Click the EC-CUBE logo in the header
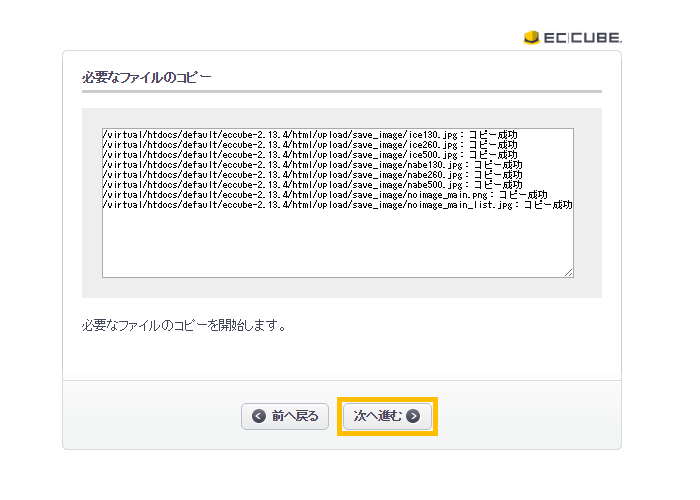The width and height of the screenshot is (700, 500). [572, 37]
